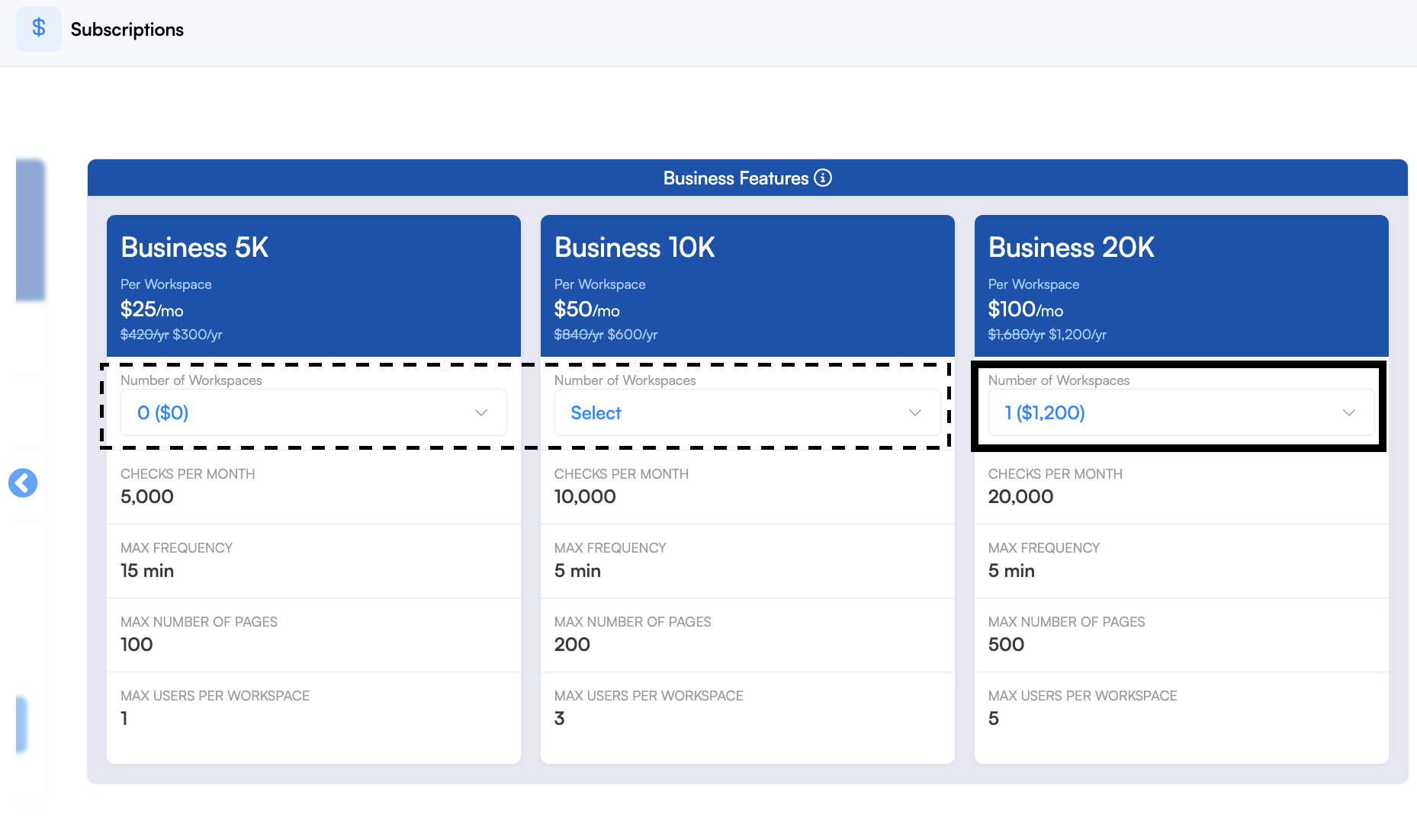Viewport: 1417px width, 840px height.
Task: Click the $100/mo price
Action: (x=1025, y=309)
